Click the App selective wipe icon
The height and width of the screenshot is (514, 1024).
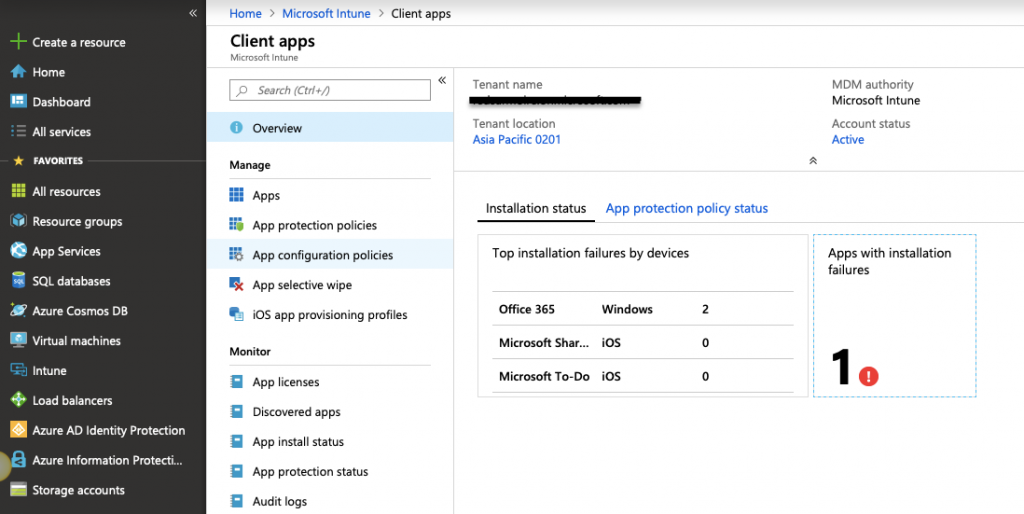[237, 285]
